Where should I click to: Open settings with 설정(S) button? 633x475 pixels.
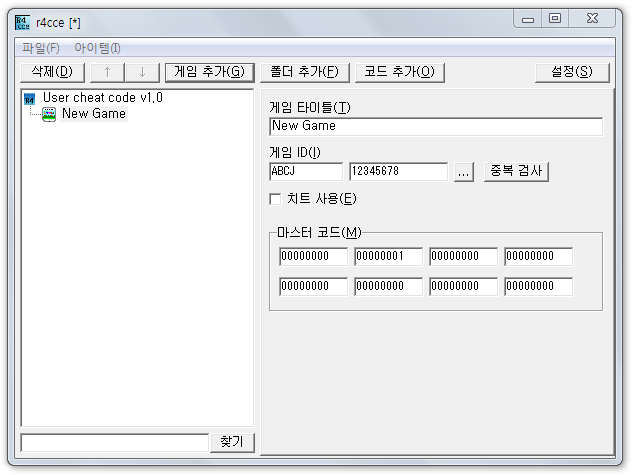572,72
